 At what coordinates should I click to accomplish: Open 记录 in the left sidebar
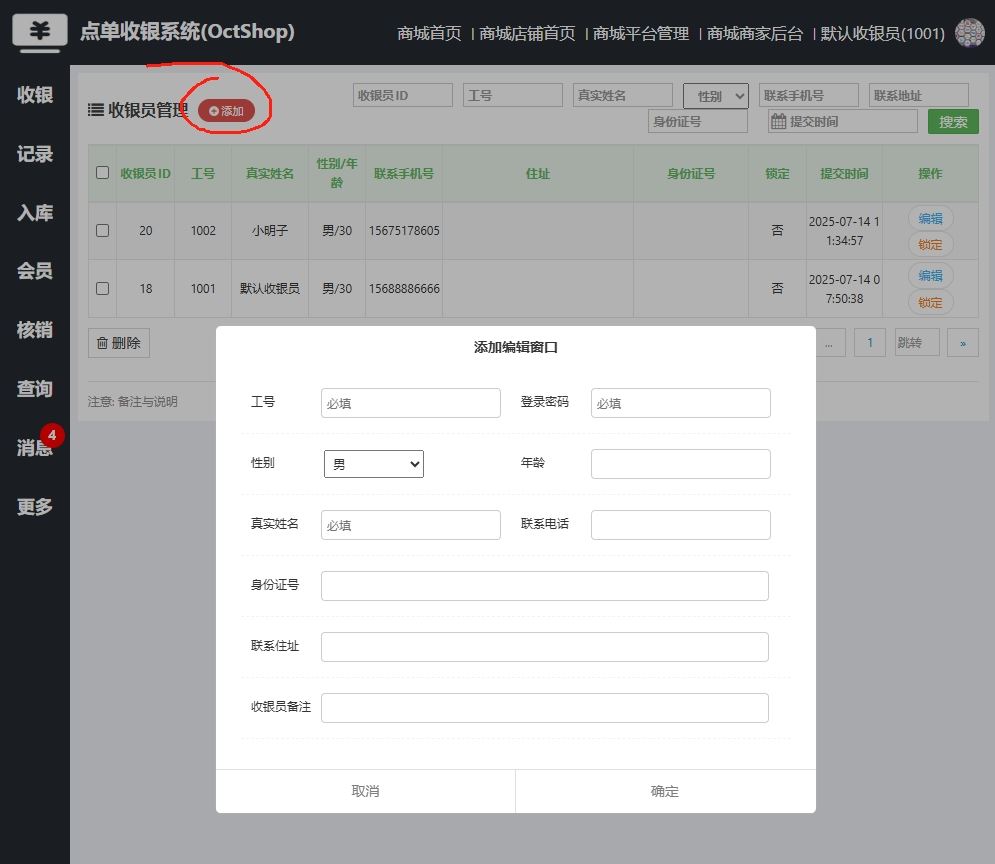point(35,154)
